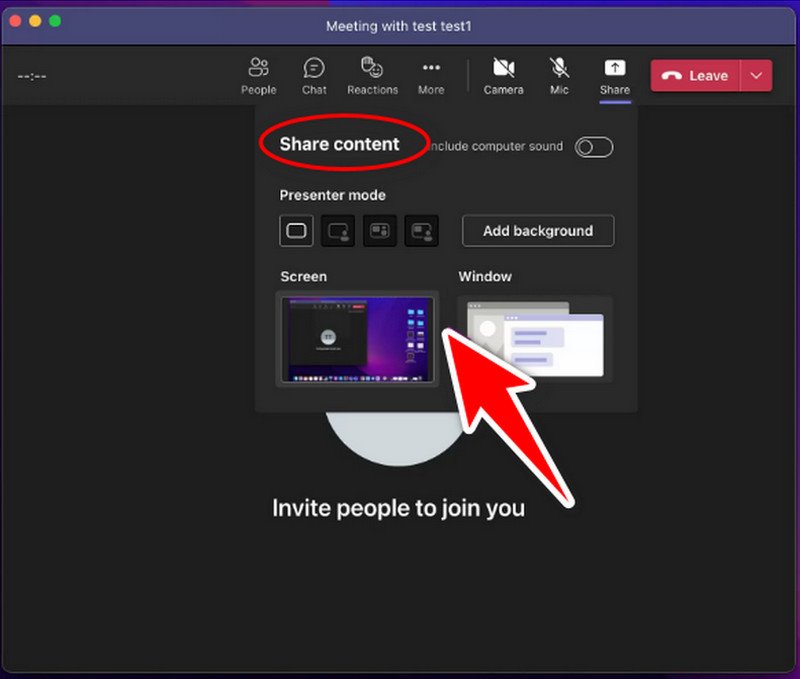Open the More options menu

431,76
